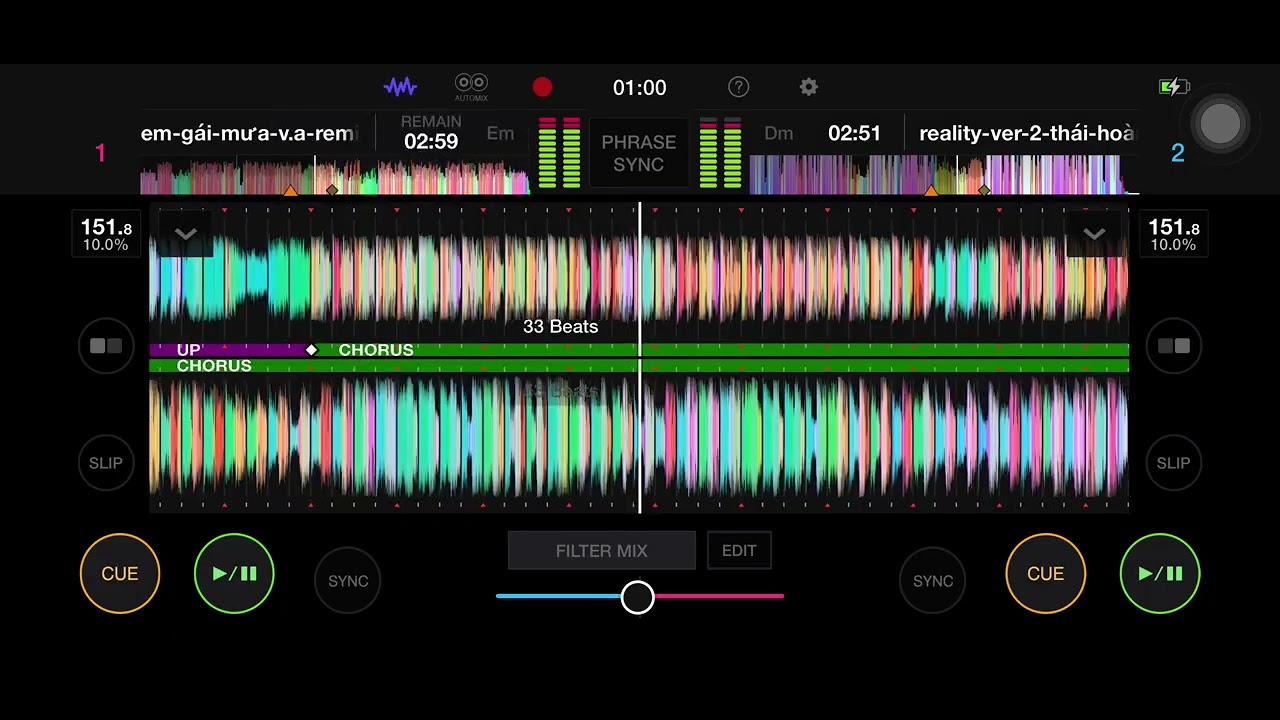1280x720 pixels.
Task: Toggle PHRASE SYNC button
Action: point(639,153)
